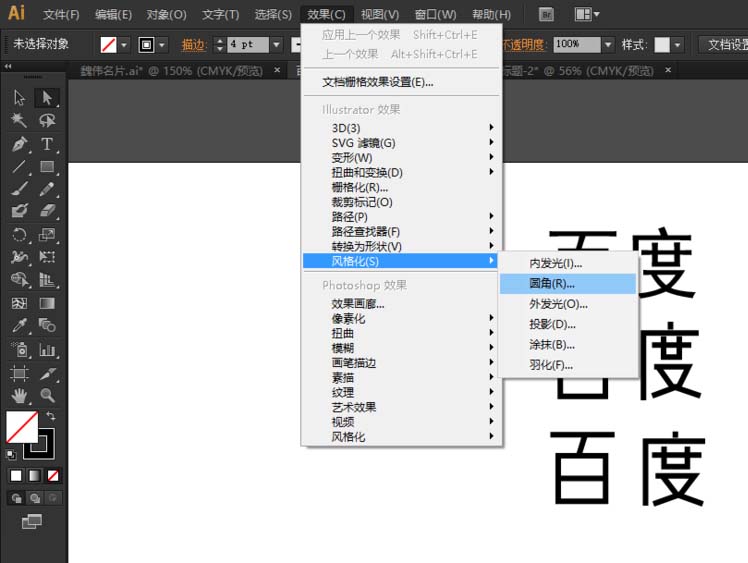Select the Mesh tool
This screenshot has height=563, width=748.
[x=20, y=303]
